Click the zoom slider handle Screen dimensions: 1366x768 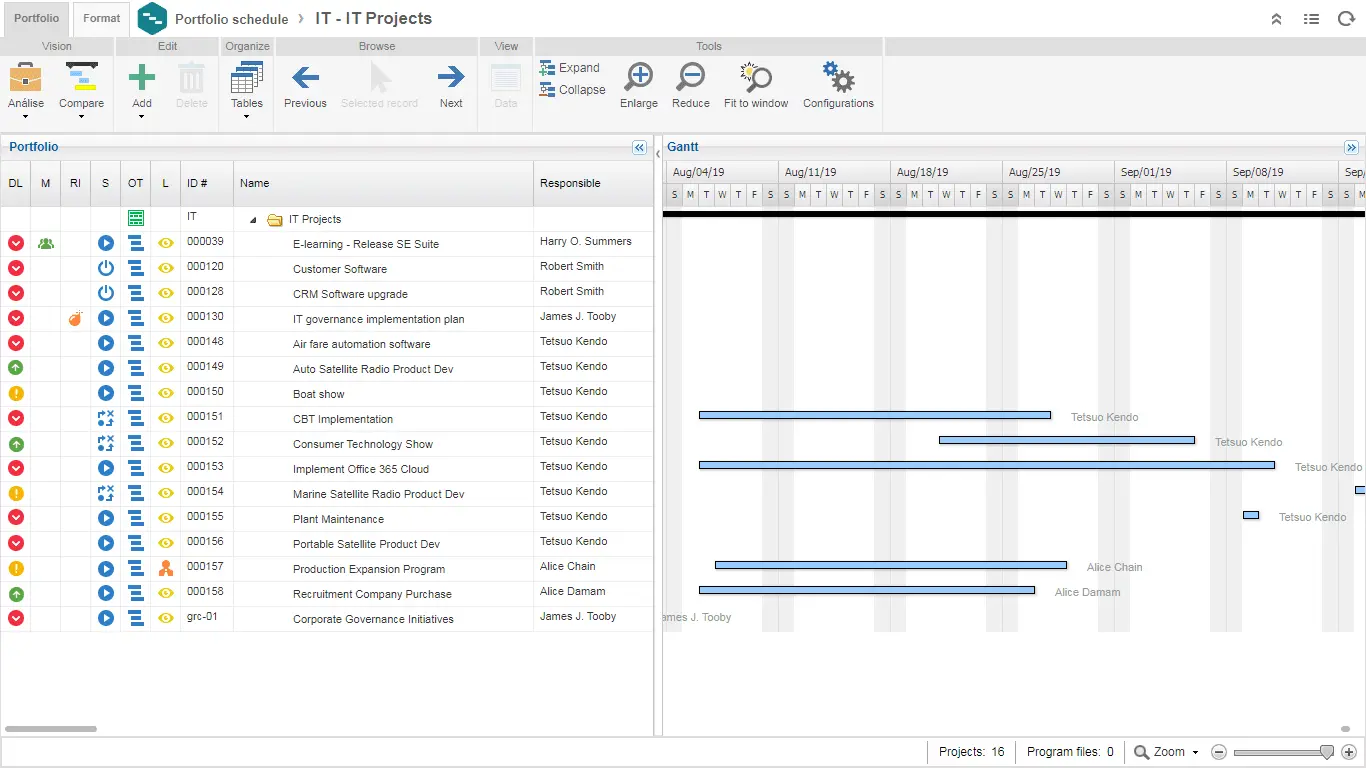[x=1327, y=752]
